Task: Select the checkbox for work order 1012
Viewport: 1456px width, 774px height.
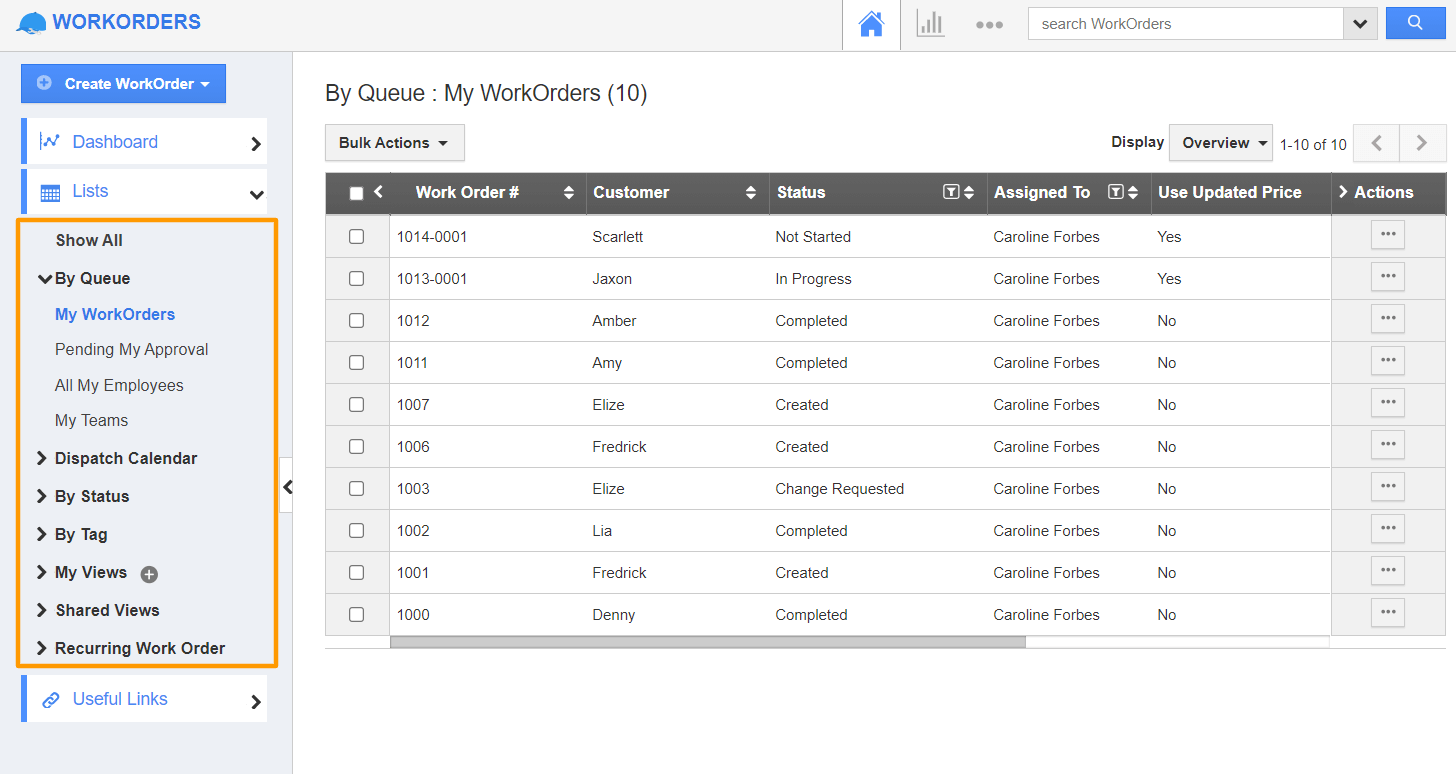Action: click(x=357, y=320)
